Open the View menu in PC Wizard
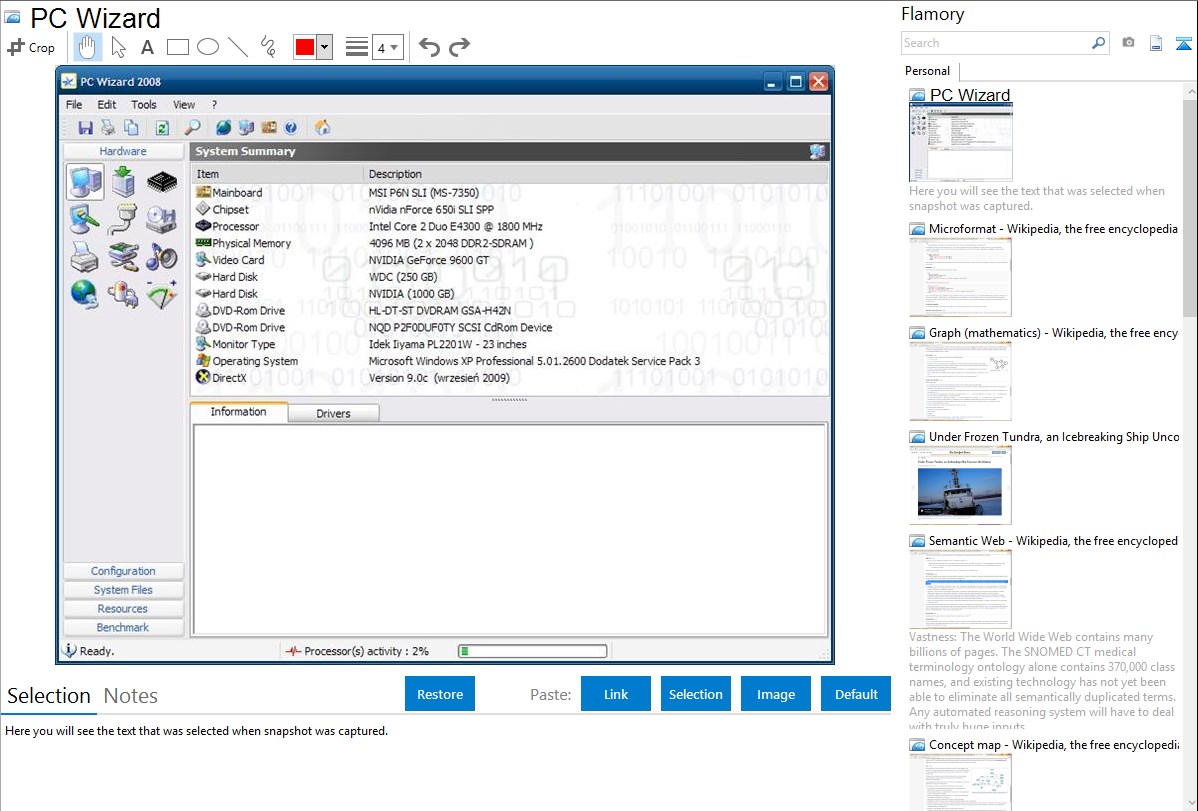The width and height of the screenshot is (1198, 811). 183,105
